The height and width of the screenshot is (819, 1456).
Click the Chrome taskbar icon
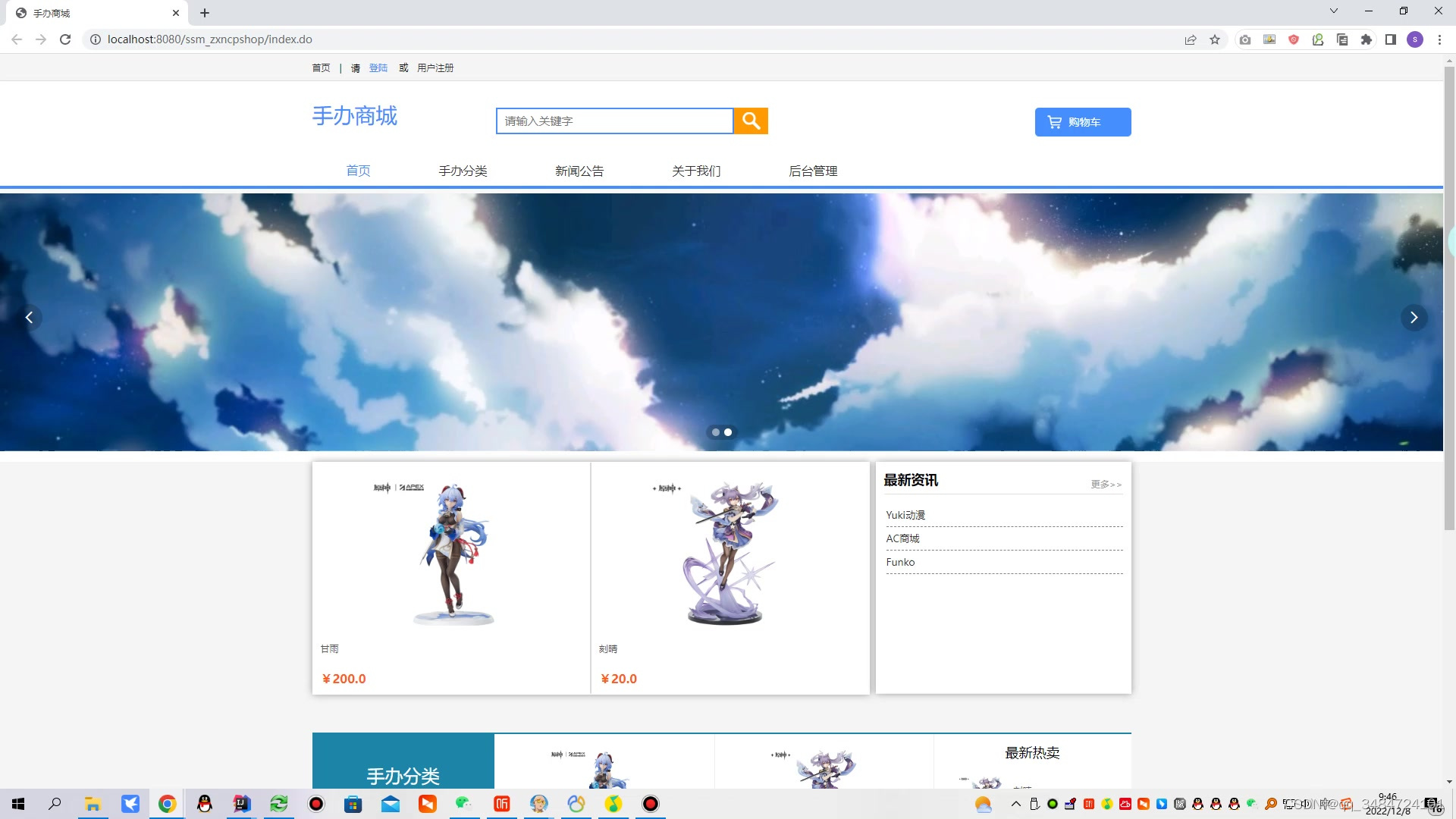pos(167,804)
